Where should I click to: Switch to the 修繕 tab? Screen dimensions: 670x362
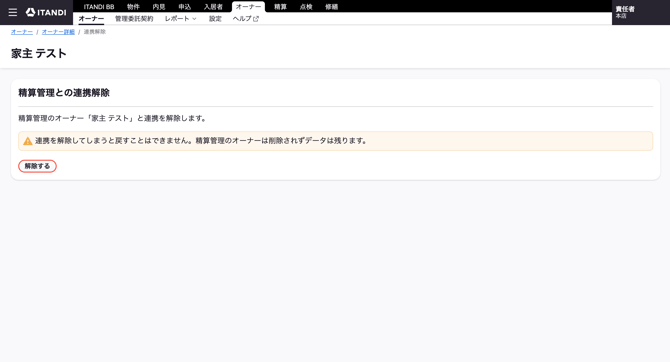point(332,7)
